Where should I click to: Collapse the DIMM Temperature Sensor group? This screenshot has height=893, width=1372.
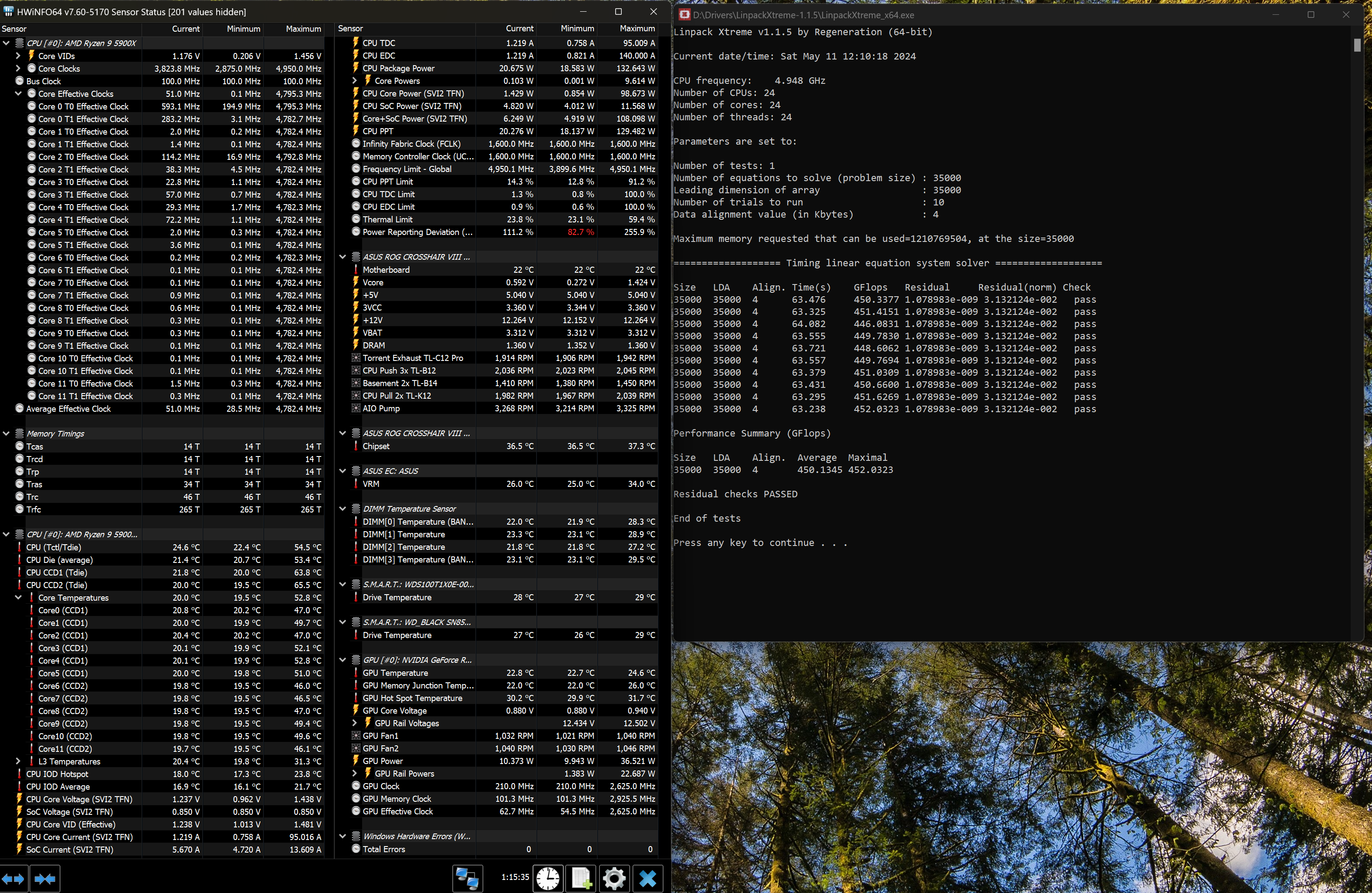(x=343, y=509)
